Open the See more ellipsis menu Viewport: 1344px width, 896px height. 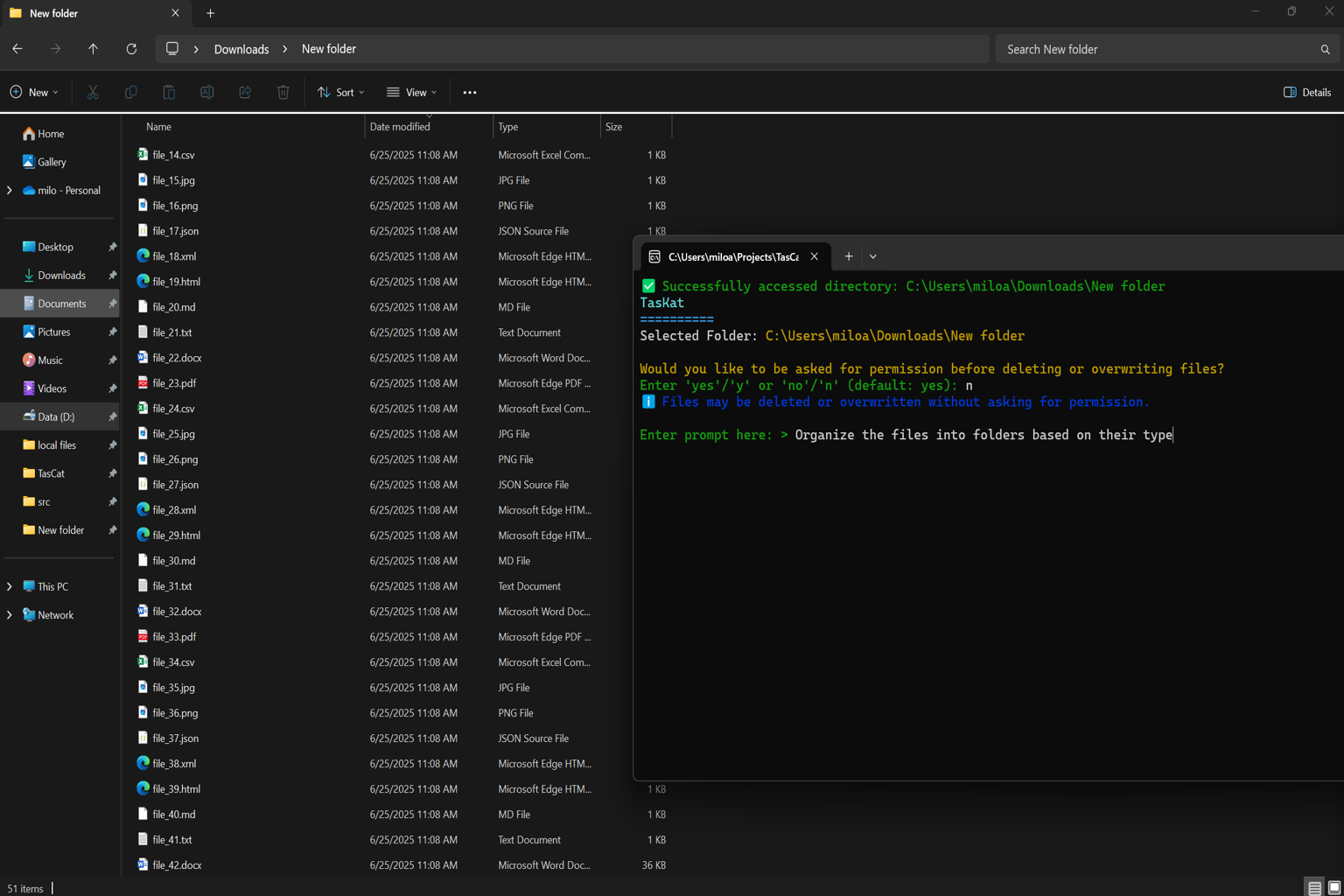(x=470, y=92)
